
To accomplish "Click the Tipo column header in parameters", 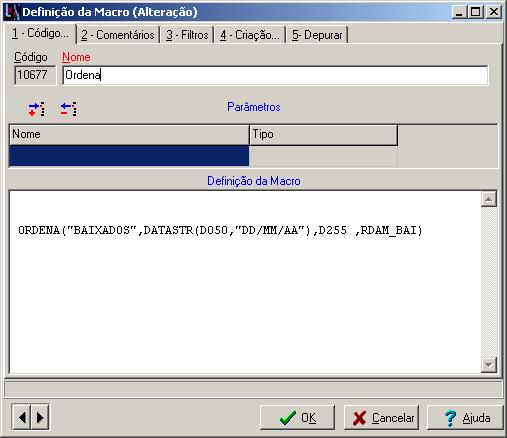I will (x=323, y=135).
